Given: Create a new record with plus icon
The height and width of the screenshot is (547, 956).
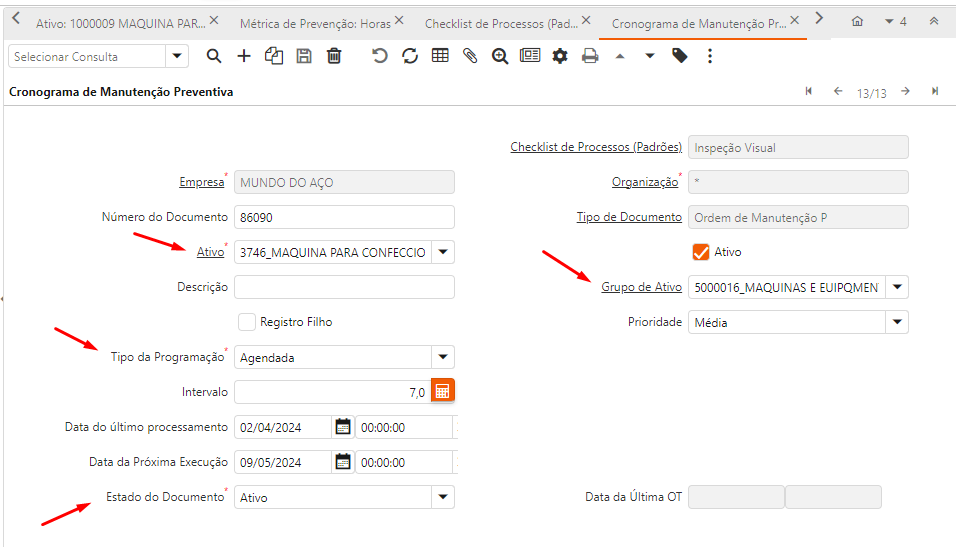Looking at the screenshot, I should 244,57.
